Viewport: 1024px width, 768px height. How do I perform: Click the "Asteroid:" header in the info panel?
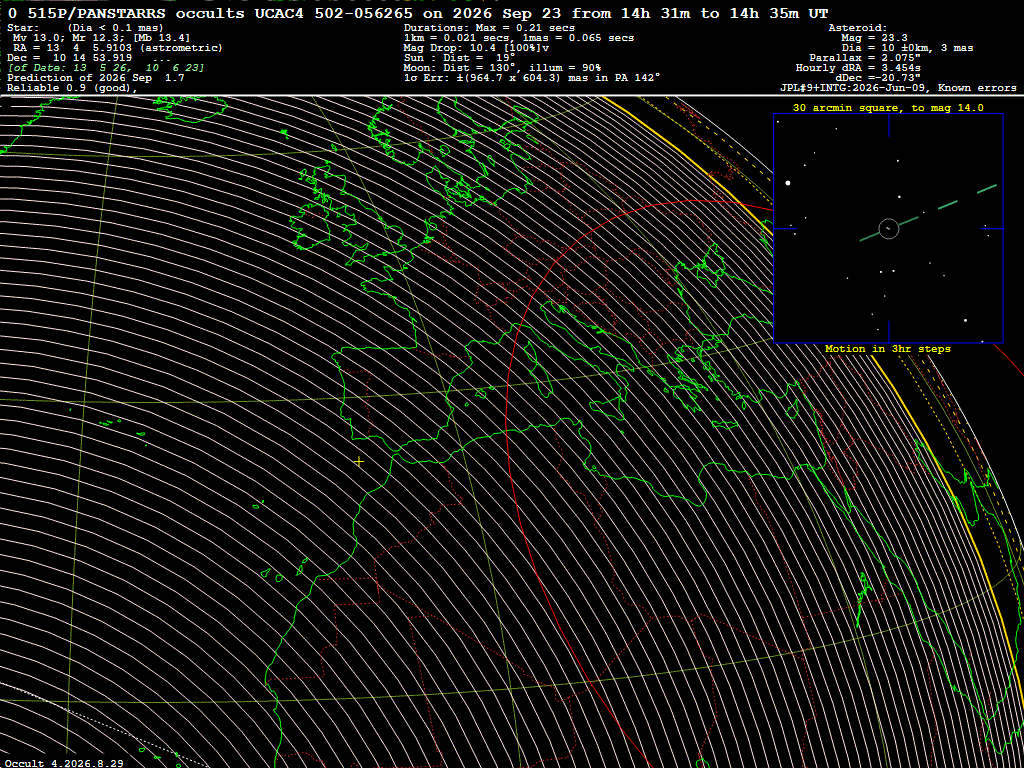857,28
